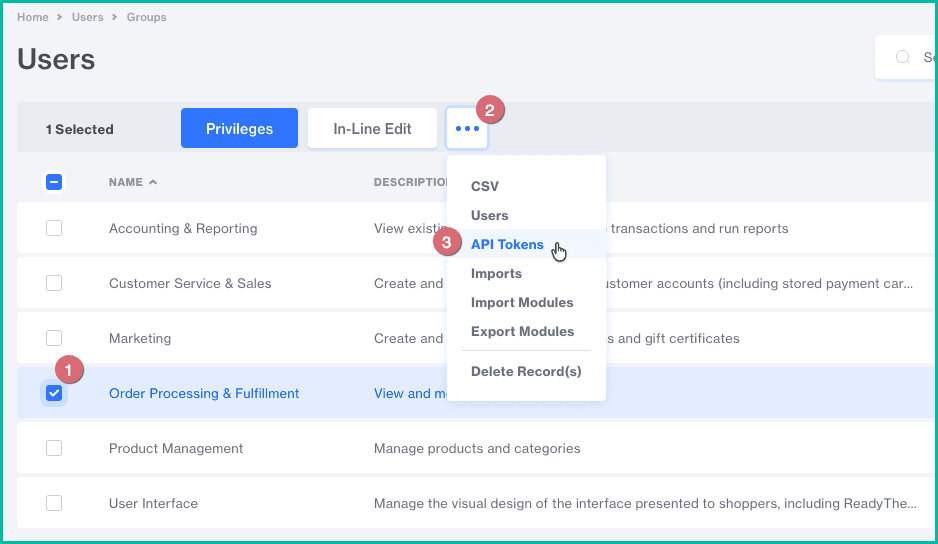Select Accounting & Reporting name text
Image resolution: width=938 pixels, height=544 pixels.
point(183,228)
